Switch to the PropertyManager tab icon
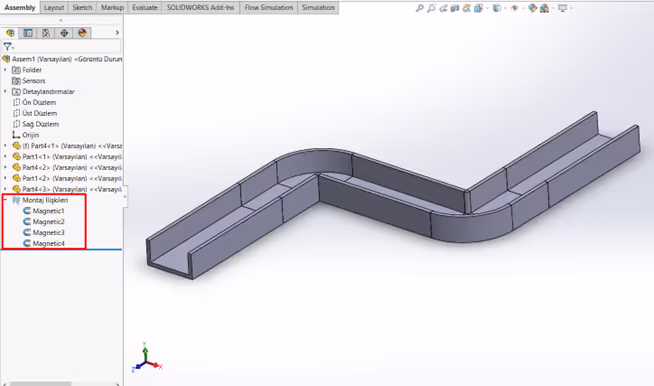Screen dimensions: 654x386 coord(28,33)
